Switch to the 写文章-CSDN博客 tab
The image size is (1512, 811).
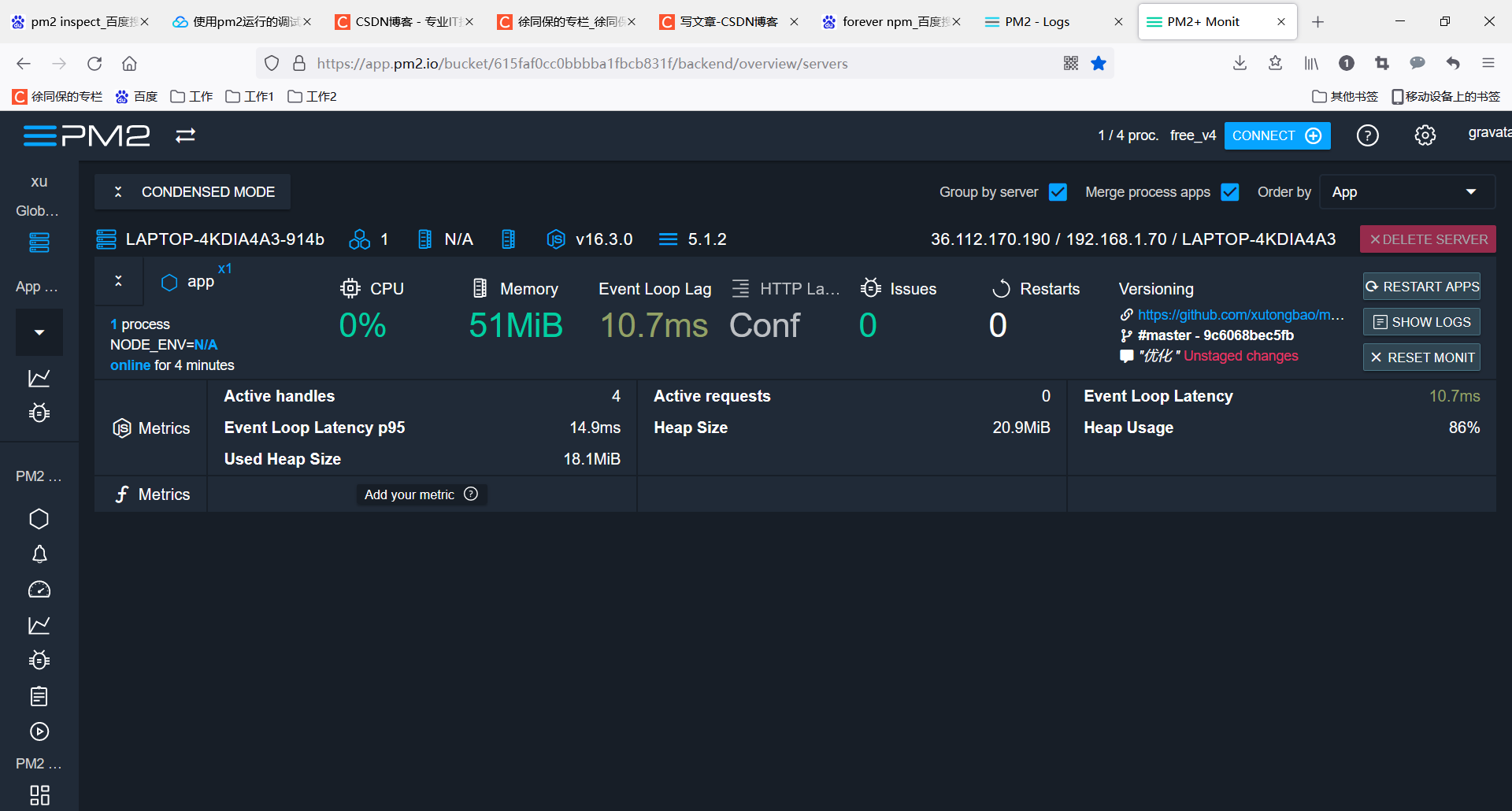[x=728, y=22]
